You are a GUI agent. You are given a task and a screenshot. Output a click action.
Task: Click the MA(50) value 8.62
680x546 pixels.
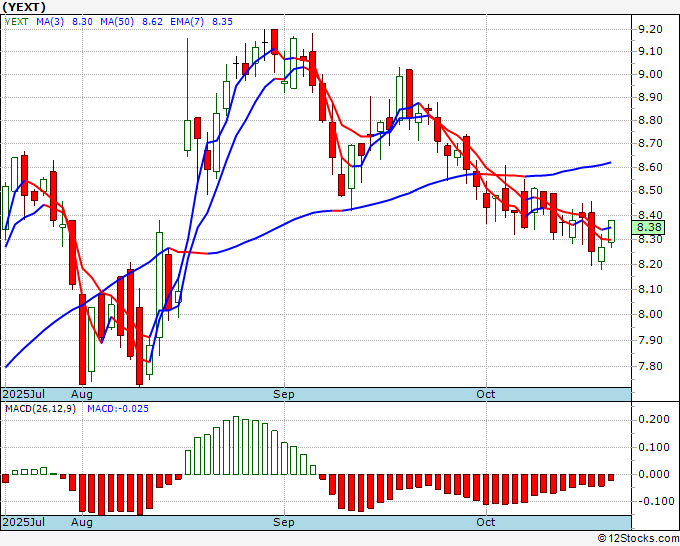pyautogui.click(x=152, y=22)
